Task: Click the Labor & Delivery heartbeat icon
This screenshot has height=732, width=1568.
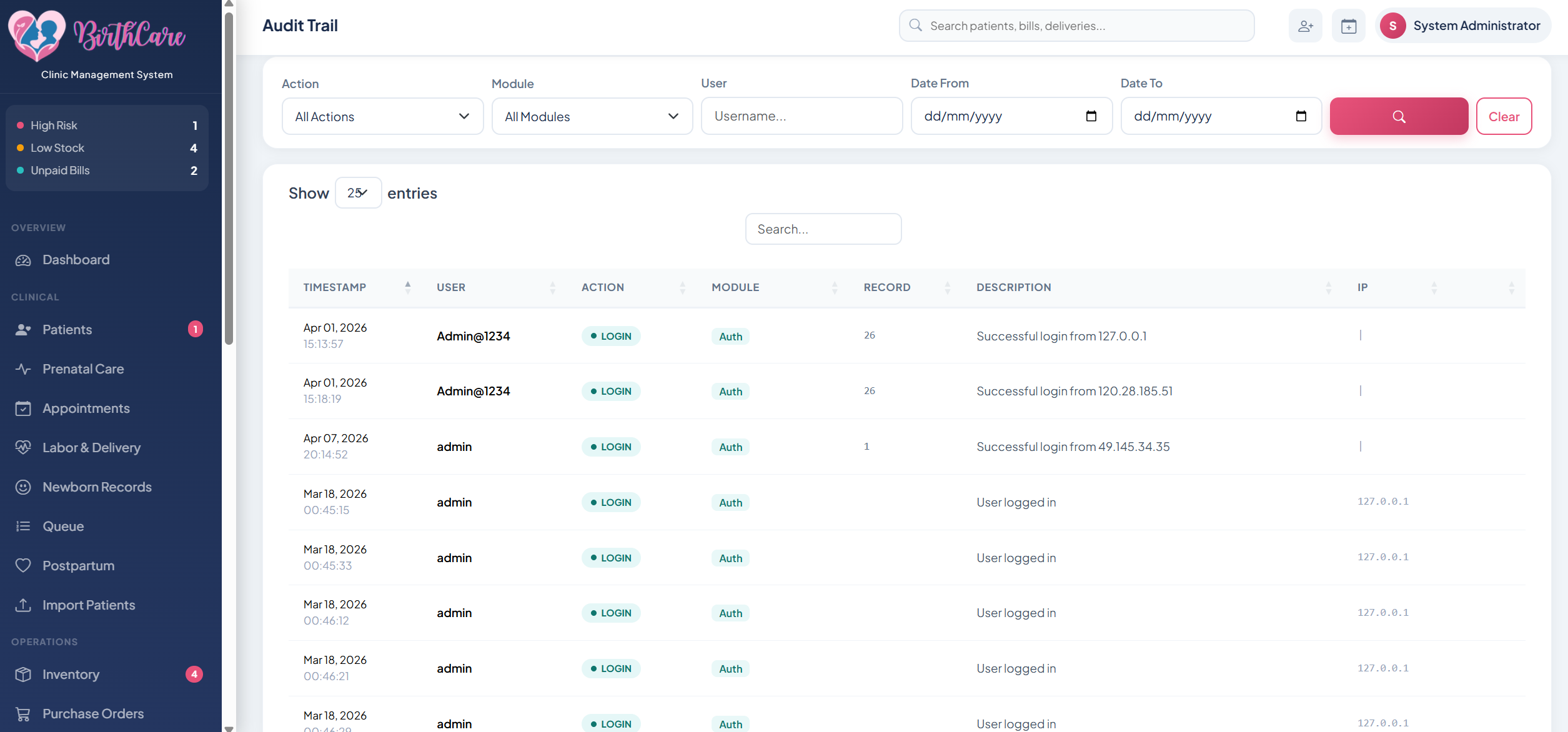Action: tap(23, 448)
